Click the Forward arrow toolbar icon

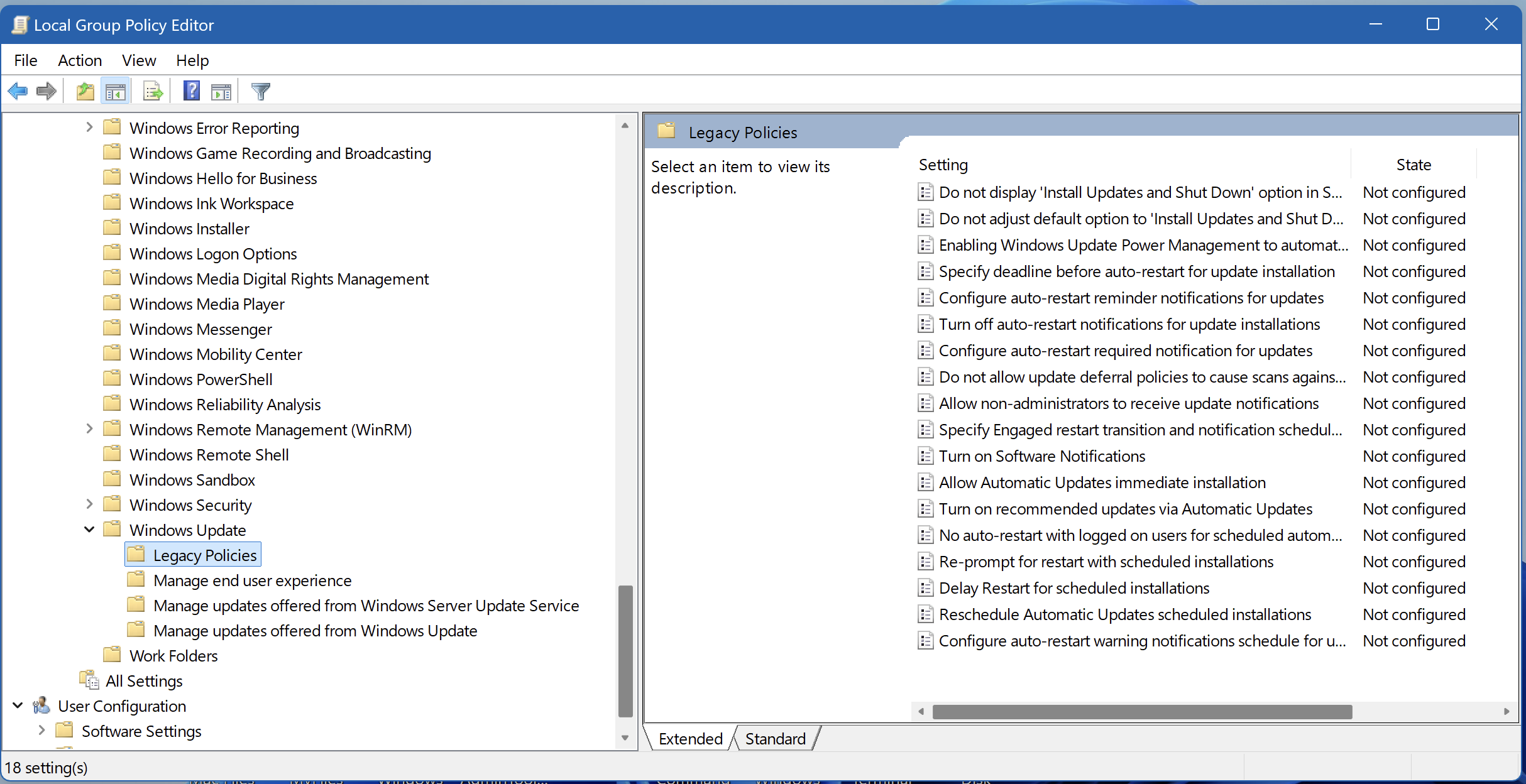tap(47, 92)
